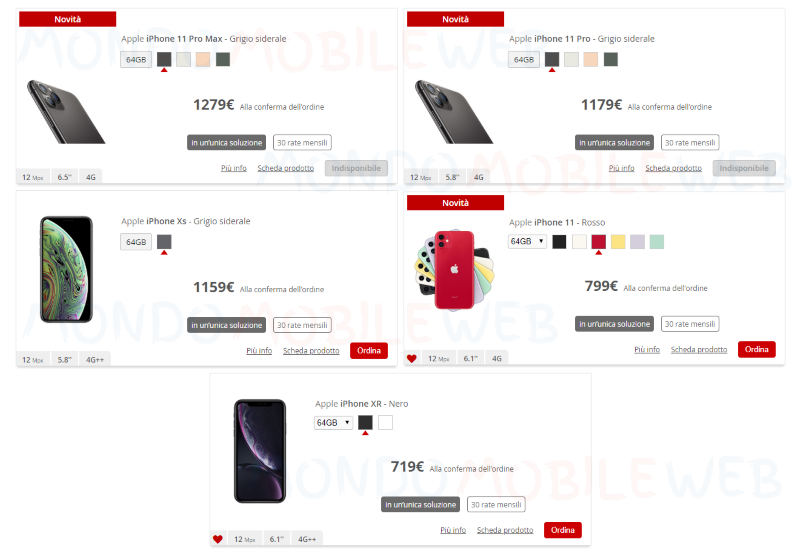The width and height of the screenshot is (800, 559).
Task: Select 30 rate mensili for iPhone 11 Pro Max
Action: pyautogui.click(x=302, y=143)
